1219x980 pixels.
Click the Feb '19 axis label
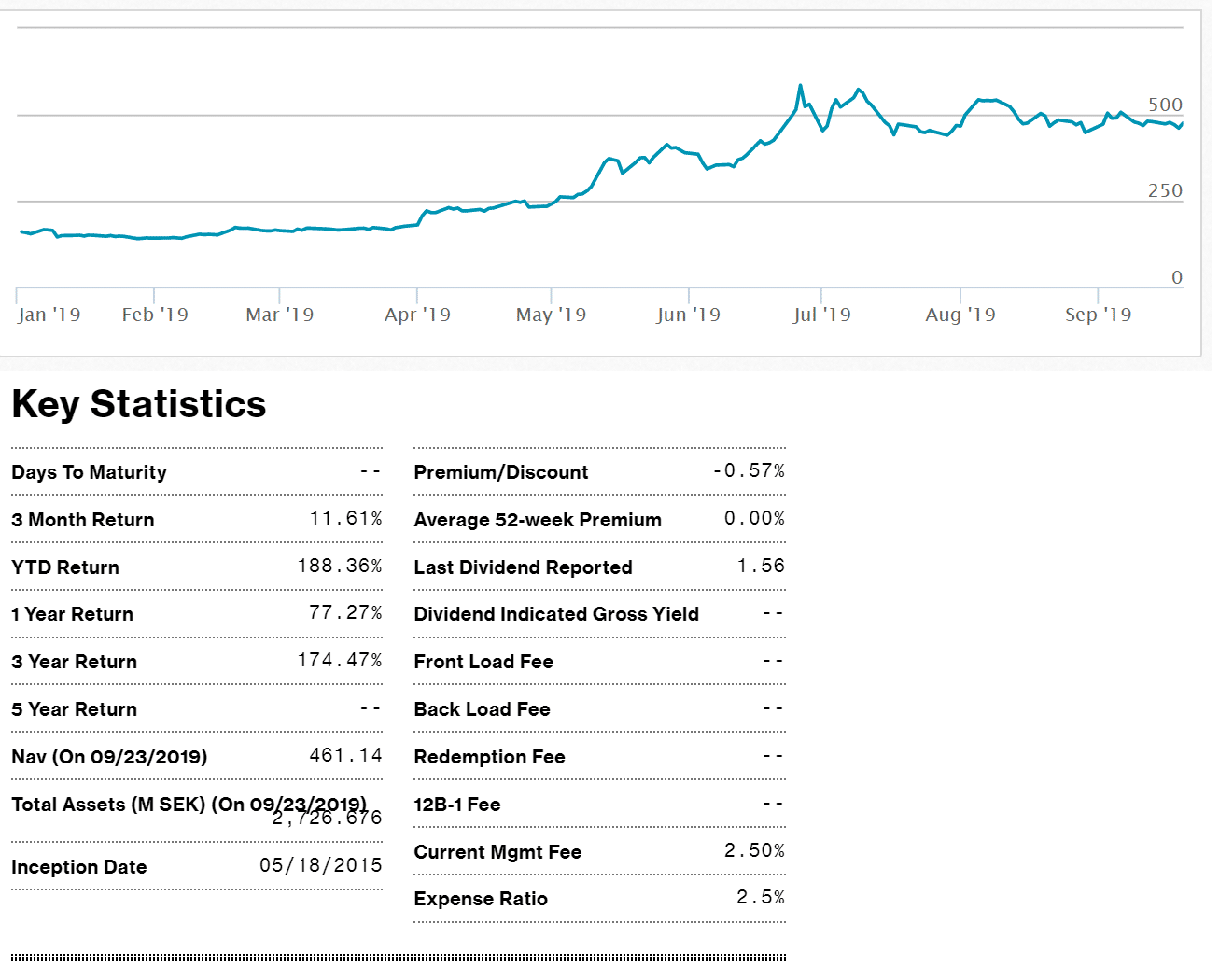click(155, 315)
